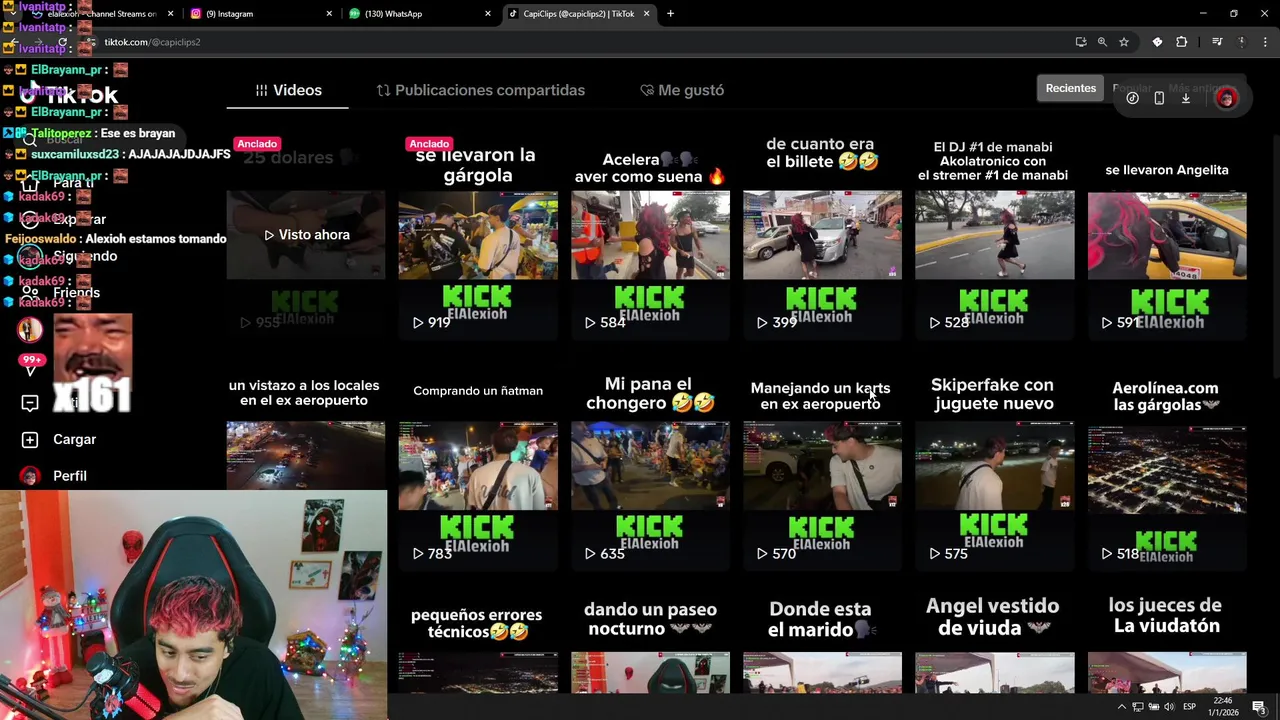Click the Perfil link in sidebar
Viewport: 1280px width, 720px height.
(x=70, y=476)
